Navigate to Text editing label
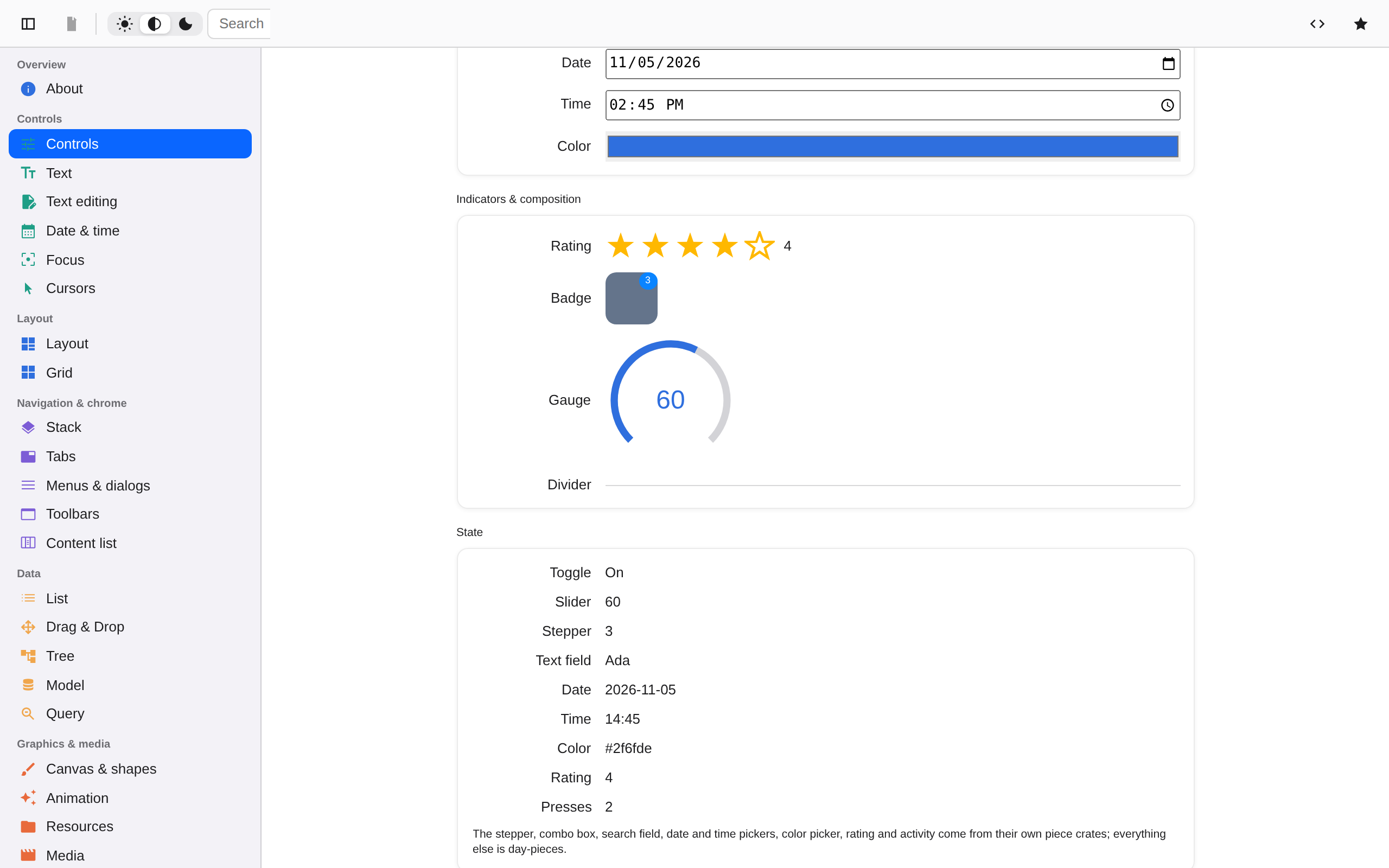The height and width of the screenshot is (868, 1389). (x=81, y=201)
